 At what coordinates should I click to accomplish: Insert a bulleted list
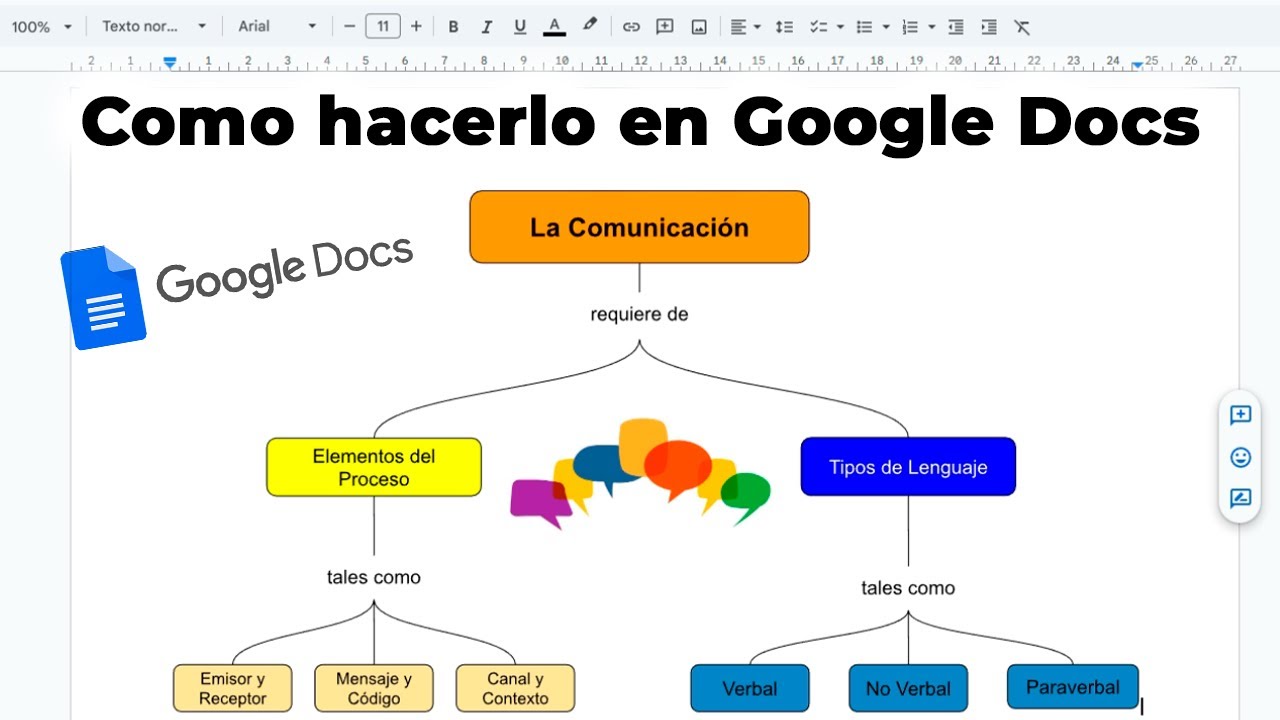(865, 27)
